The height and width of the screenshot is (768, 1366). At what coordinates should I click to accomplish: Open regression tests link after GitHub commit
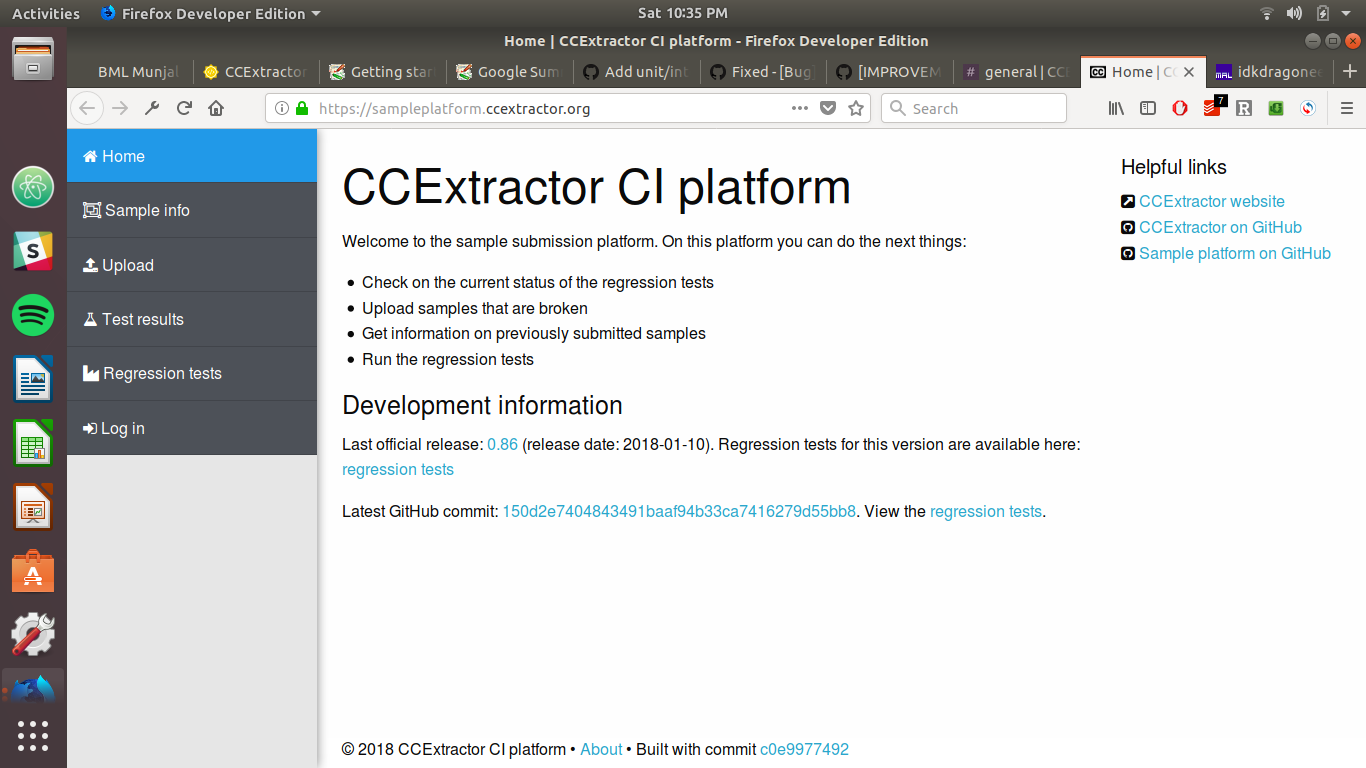coord(986,511)
